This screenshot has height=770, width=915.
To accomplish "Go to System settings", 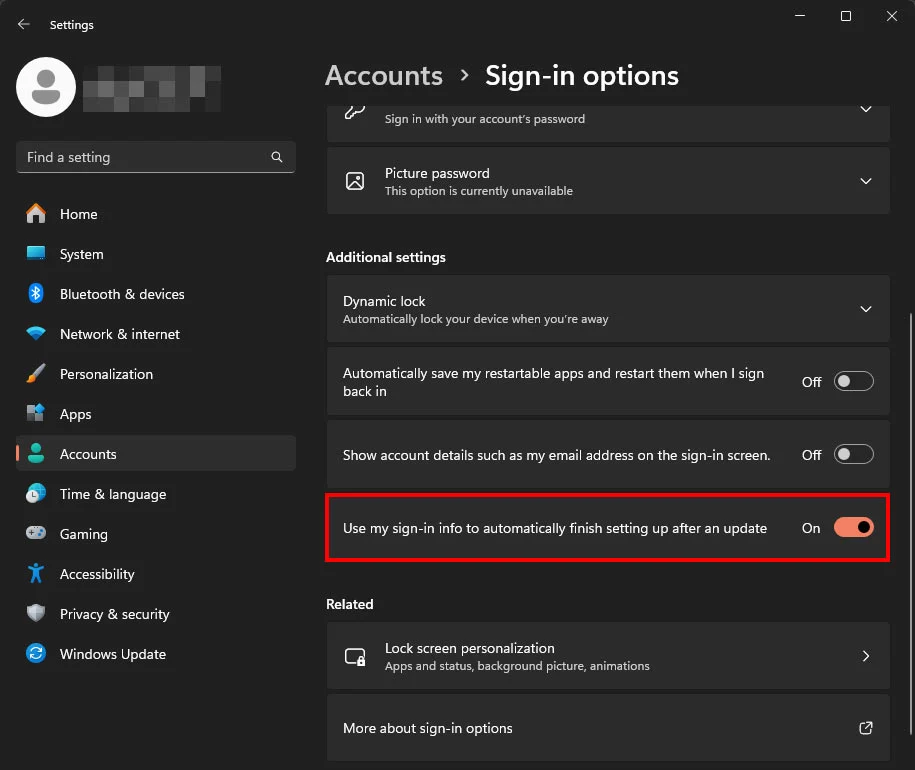I will pos(156,254).
